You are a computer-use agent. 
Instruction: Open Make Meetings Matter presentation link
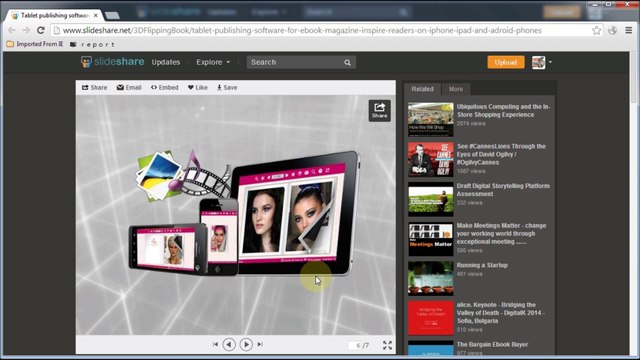click(502, 233)
